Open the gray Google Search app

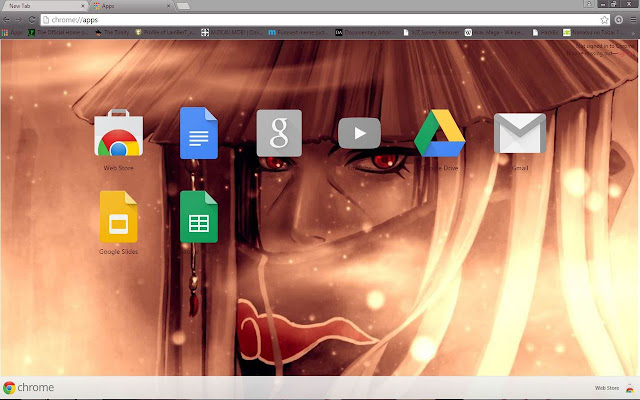pos(279,133)
